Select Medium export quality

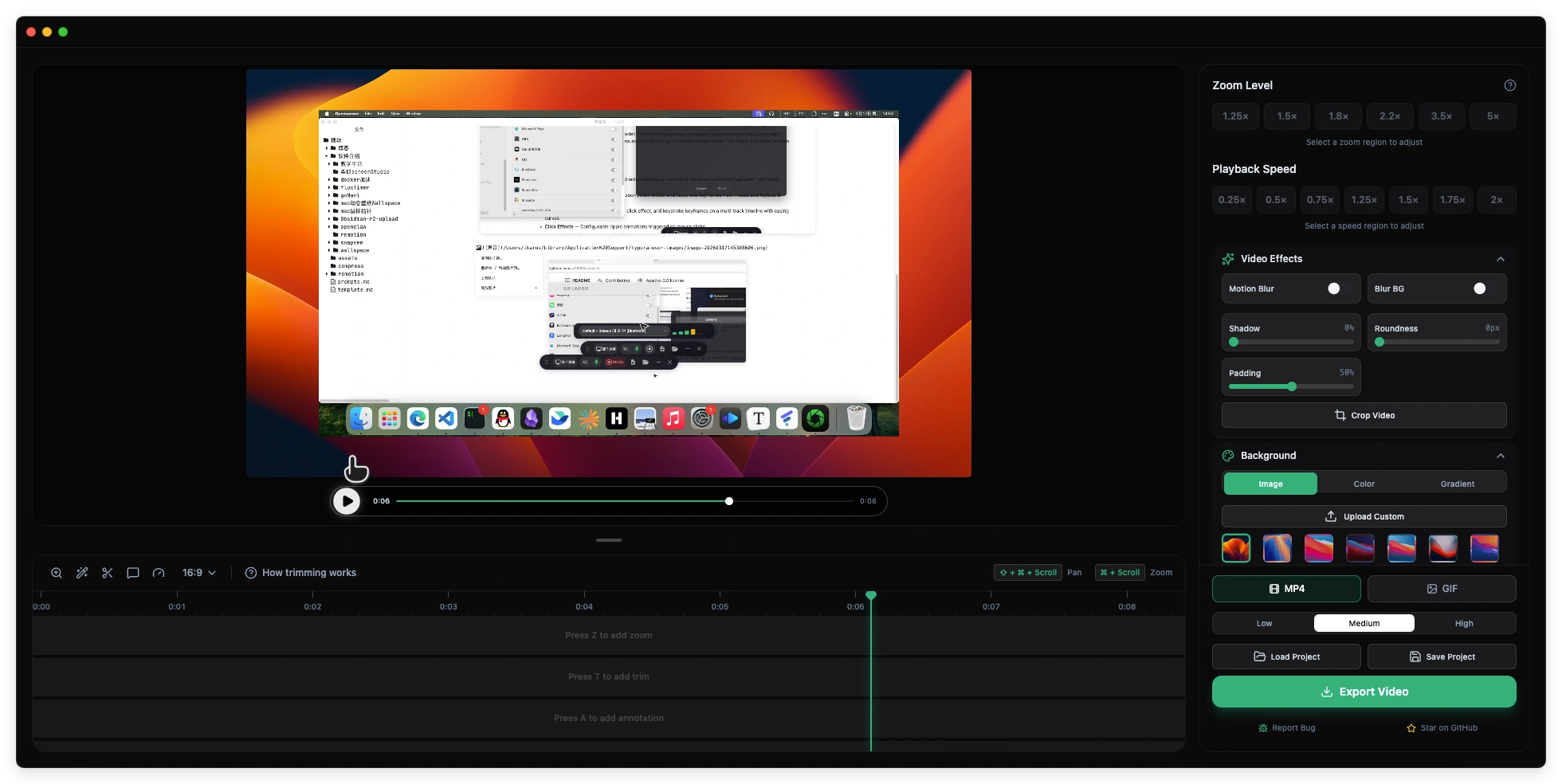(1364, 623)
